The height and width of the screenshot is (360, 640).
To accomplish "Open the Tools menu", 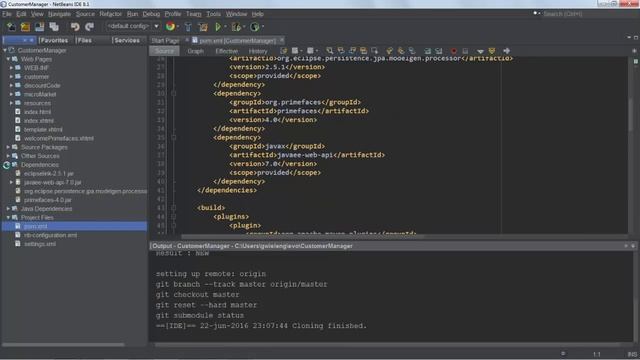I will [x=213, y=14].
